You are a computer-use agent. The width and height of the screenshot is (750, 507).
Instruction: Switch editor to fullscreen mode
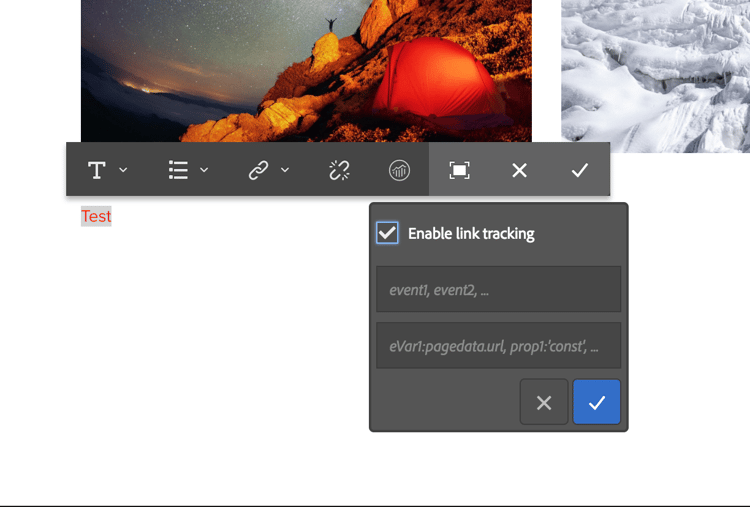(x=459, y=170)
